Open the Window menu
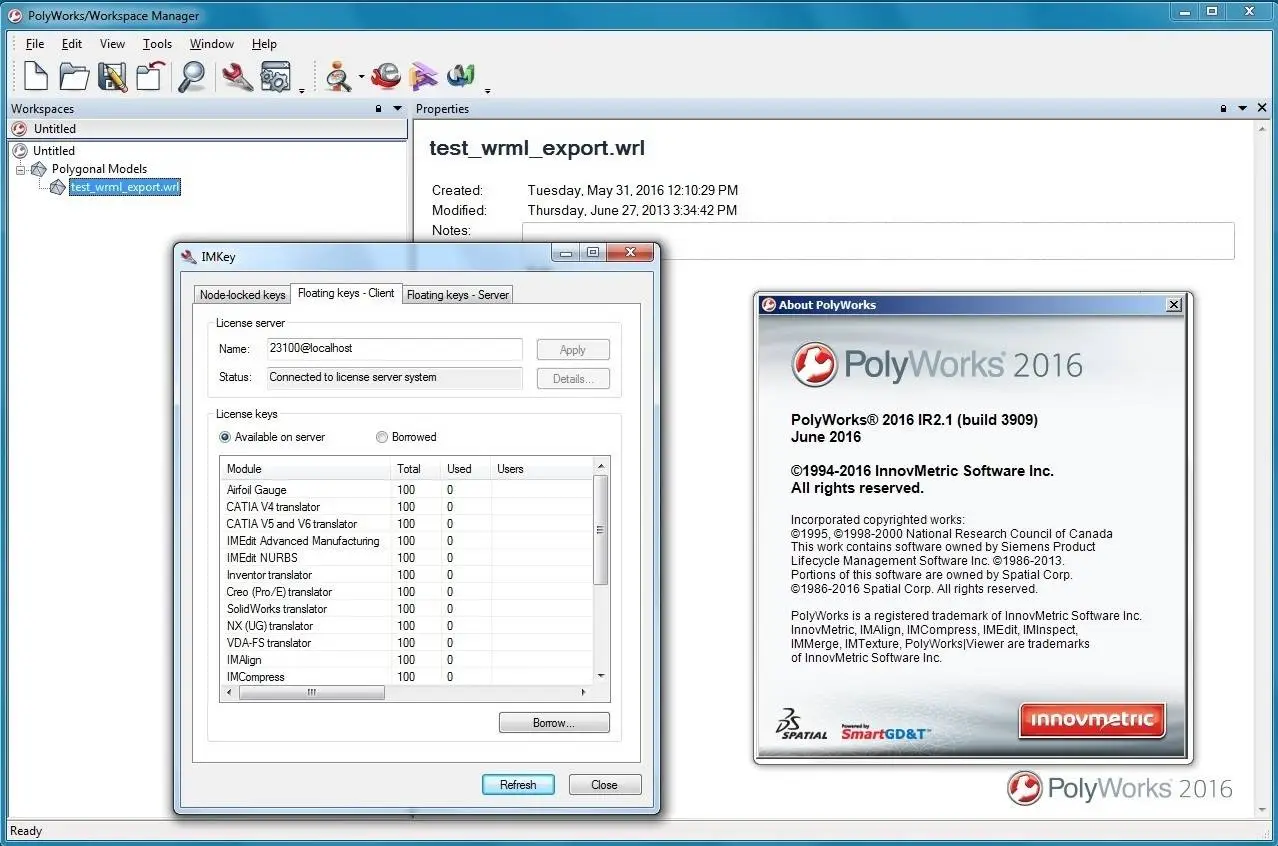1278x846 pixels. coord(212,44)
